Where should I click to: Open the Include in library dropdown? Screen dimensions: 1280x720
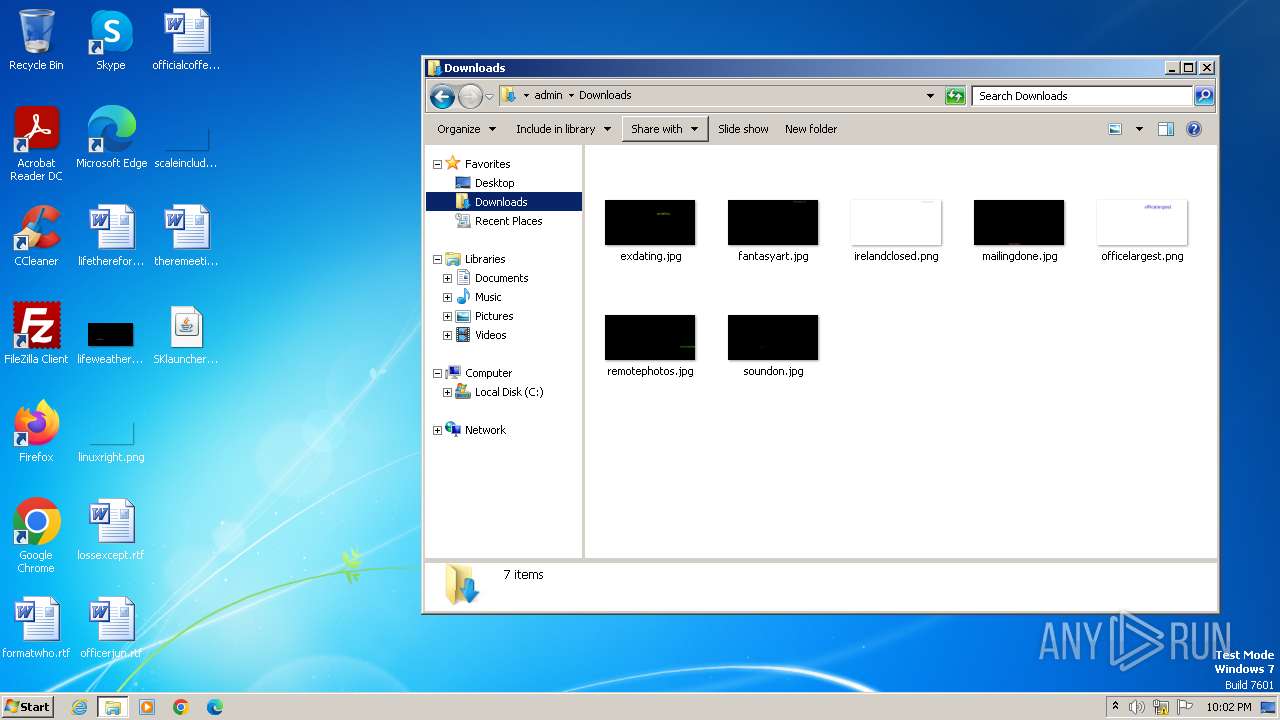tap(563, 129)
